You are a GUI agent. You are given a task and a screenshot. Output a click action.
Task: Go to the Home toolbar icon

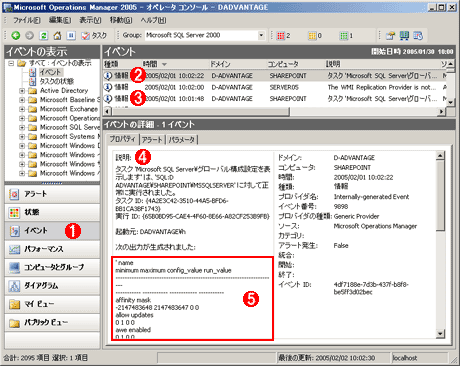57,35
